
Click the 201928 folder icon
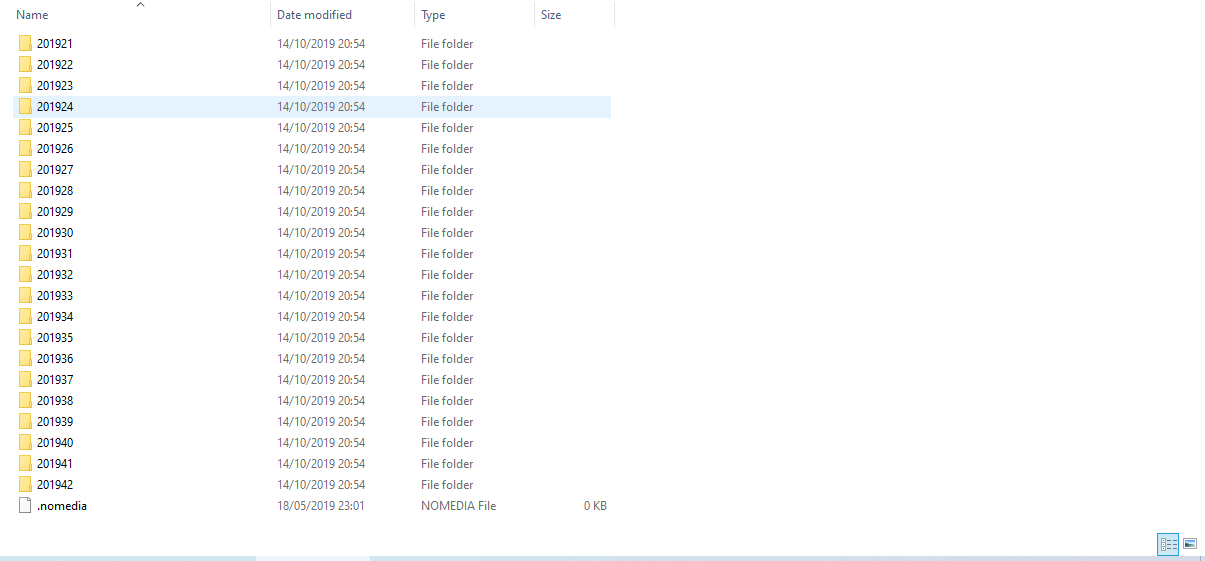coord(25,191)
